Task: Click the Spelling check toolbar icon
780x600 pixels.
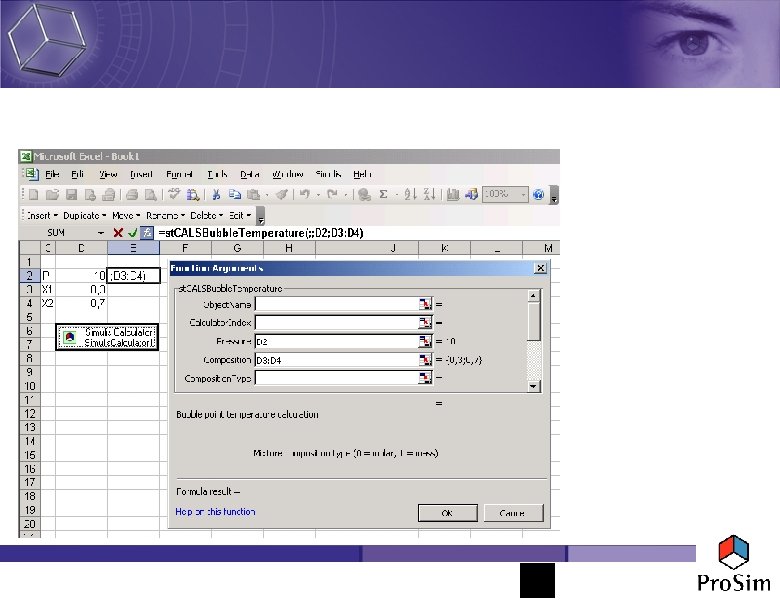Action: pos(174,195)
